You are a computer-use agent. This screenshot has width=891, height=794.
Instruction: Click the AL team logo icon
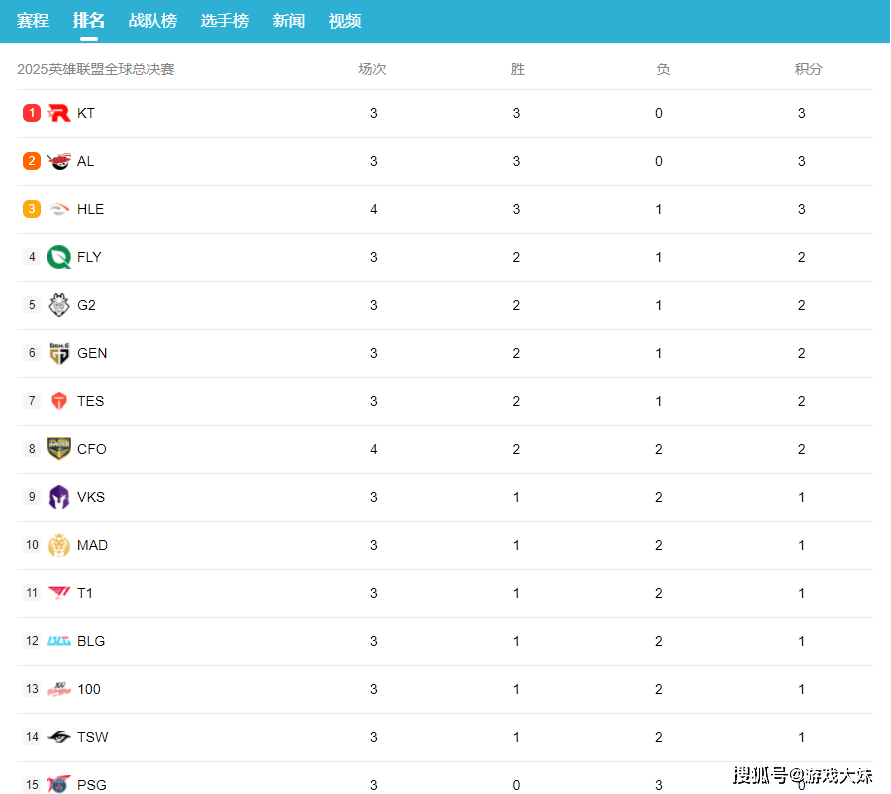click(59, 161)
